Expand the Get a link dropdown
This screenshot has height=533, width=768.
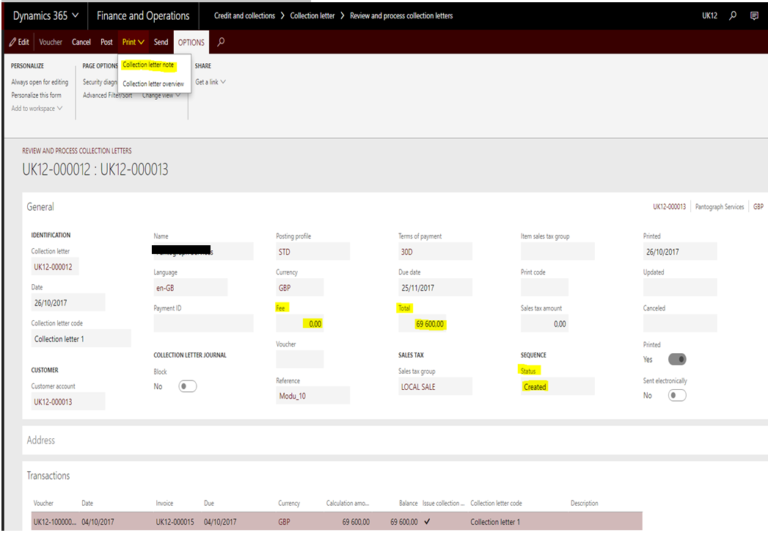(210, 82)
